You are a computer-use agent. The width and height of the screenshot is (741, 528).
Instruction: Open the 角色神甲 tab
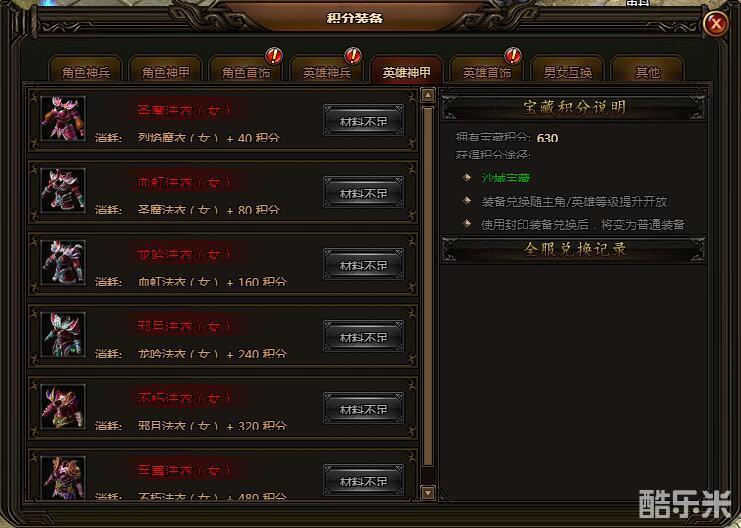coord(166,70)
